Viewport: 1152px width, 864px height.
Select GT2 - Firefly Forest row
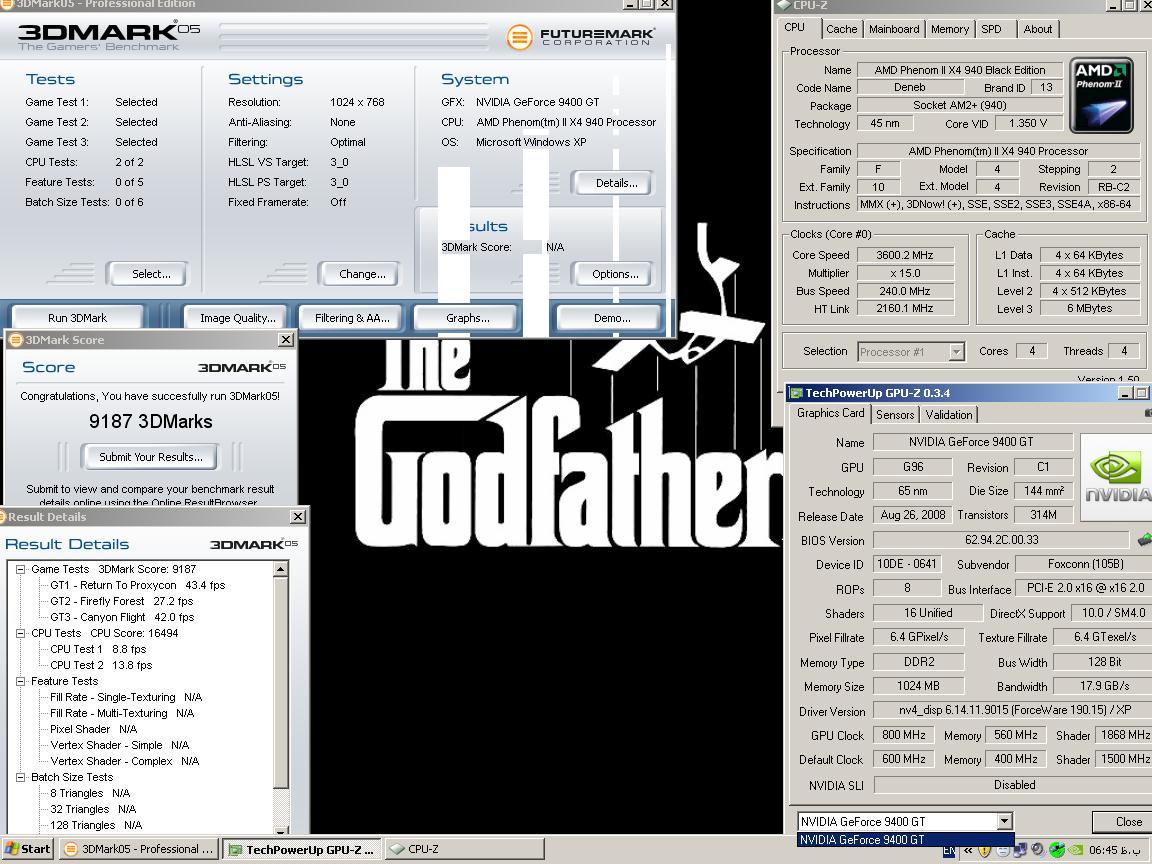coord(121,601)
